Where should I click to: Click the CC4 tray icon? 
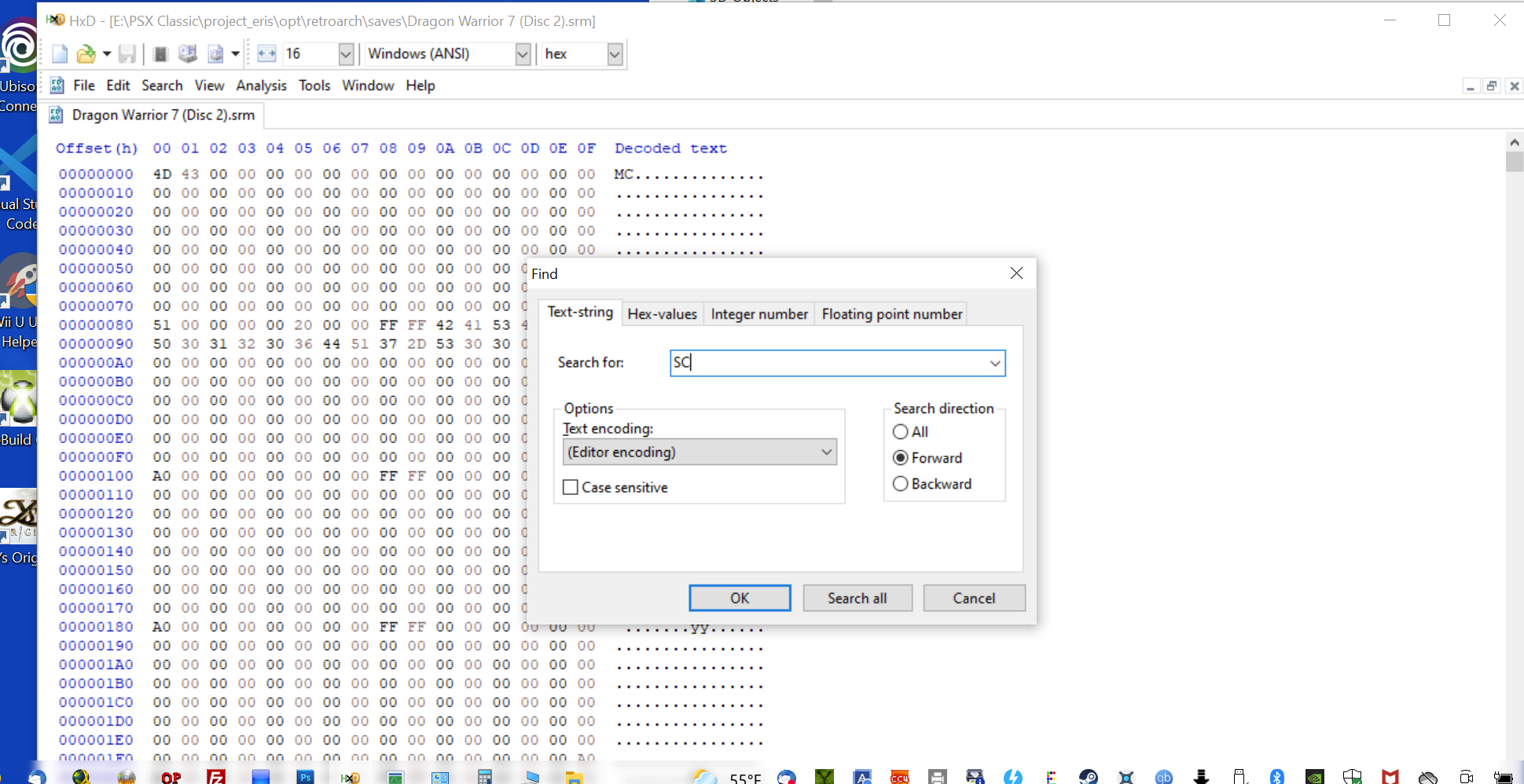(x=900, y=777)
